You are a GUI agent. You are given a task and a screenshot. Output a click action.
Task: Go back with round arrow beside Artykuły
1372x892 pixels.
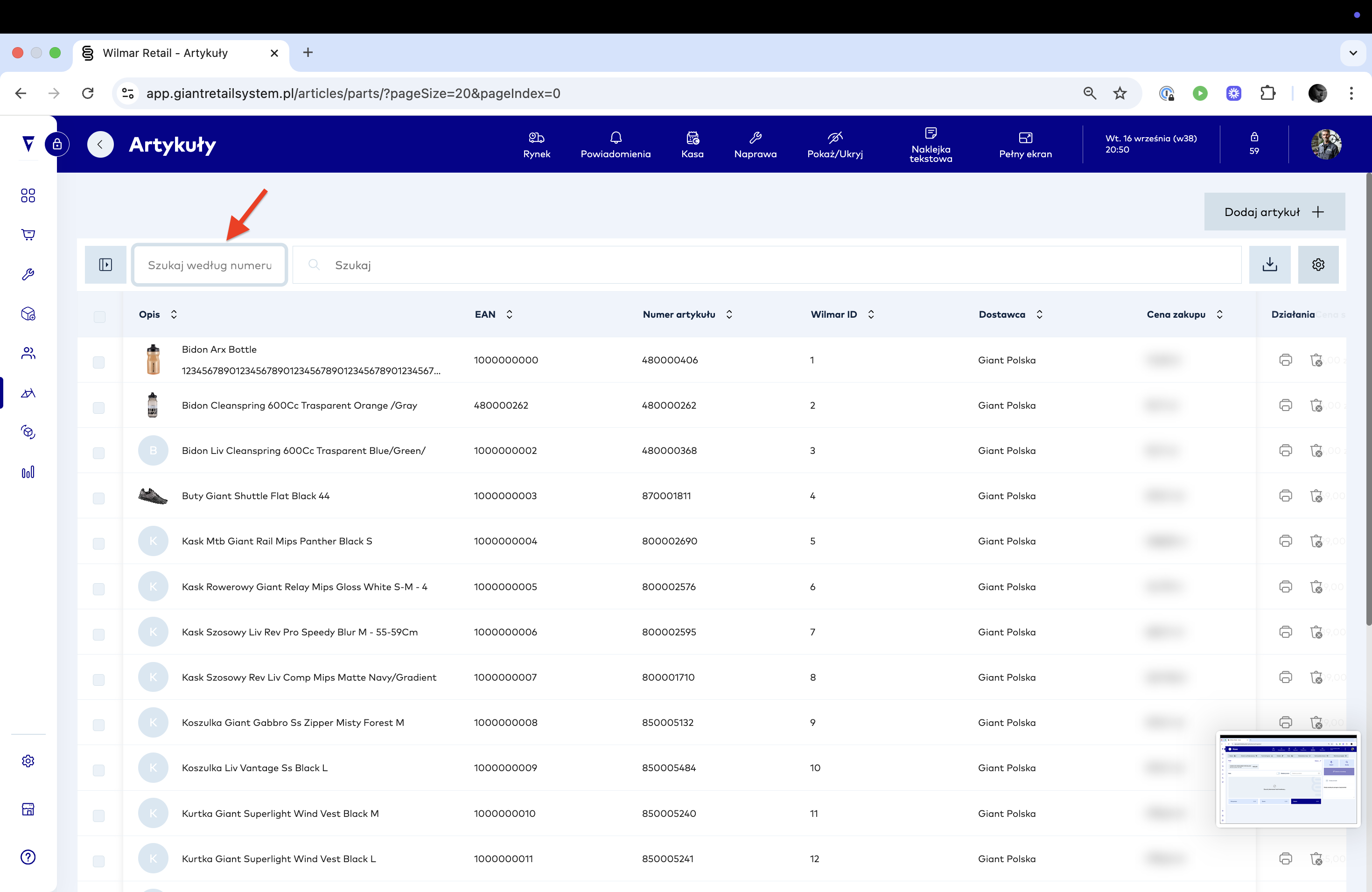coord(100,144)
